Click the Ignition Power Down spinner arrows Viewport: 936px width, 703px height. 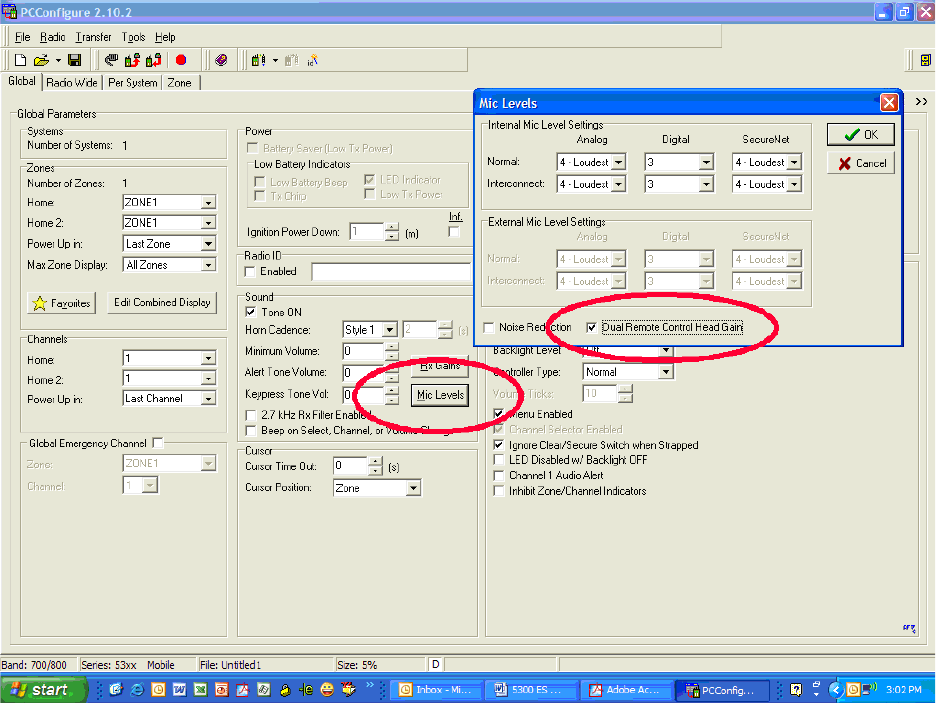(392, 232)
